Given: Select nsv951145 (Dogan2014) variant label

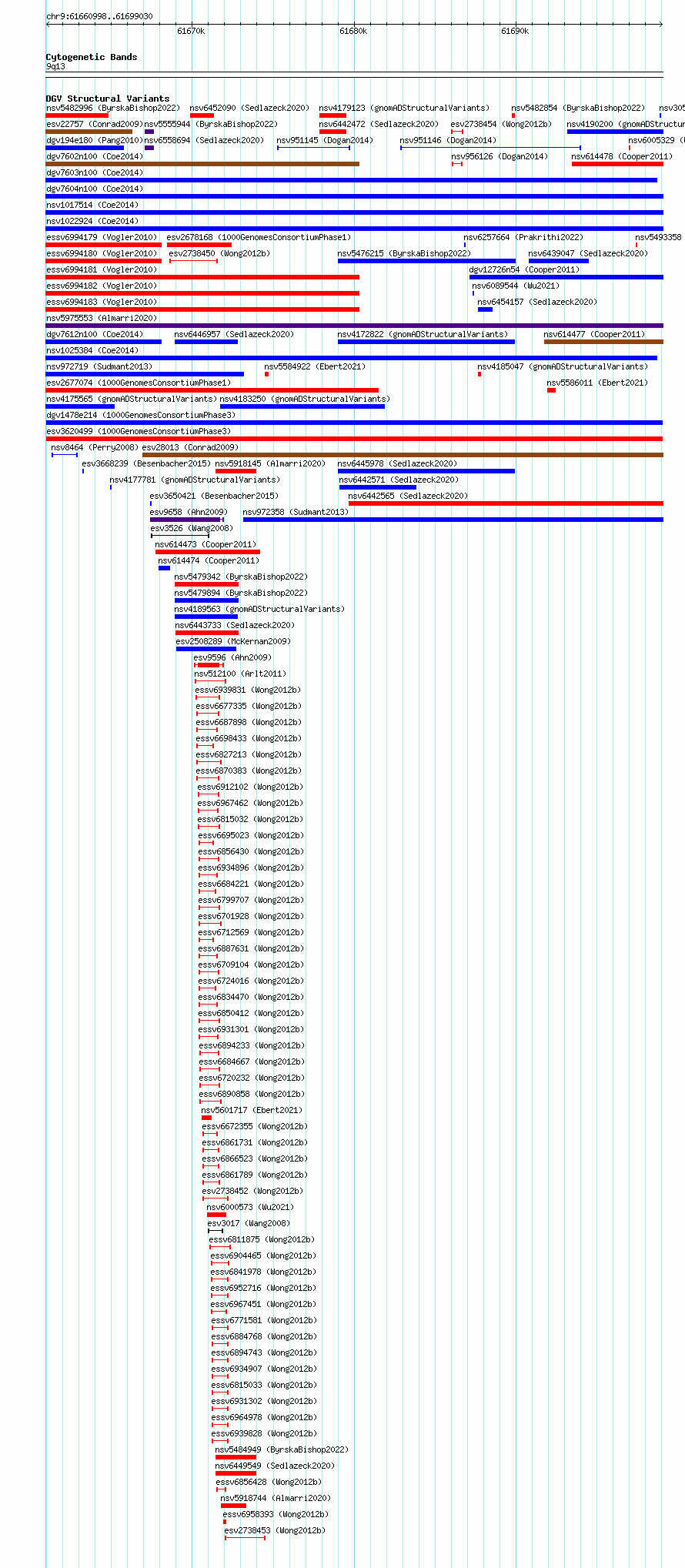Looking at the screenshot, I should click(x=325, y=141).
